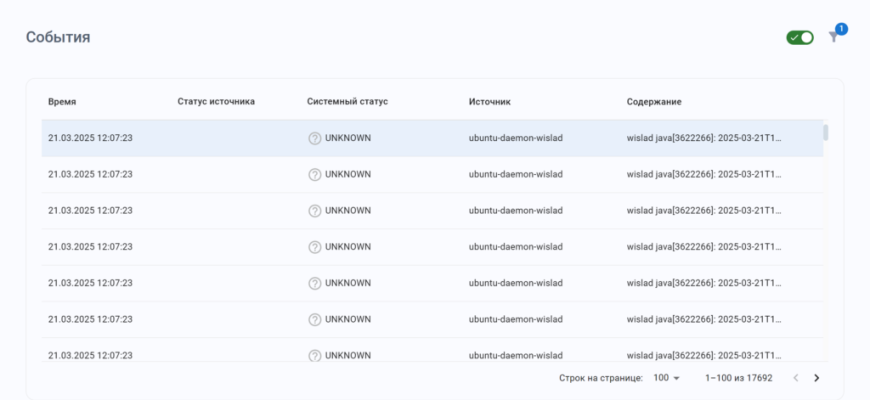870x400 pixels.
Task: Click UNKNOWN status icon in first row
Action: 315,138
